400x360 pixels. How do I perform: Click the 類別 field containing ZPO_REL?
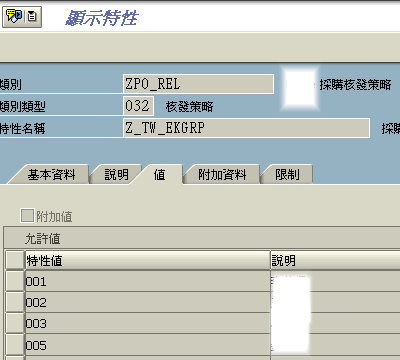(198, 84)
